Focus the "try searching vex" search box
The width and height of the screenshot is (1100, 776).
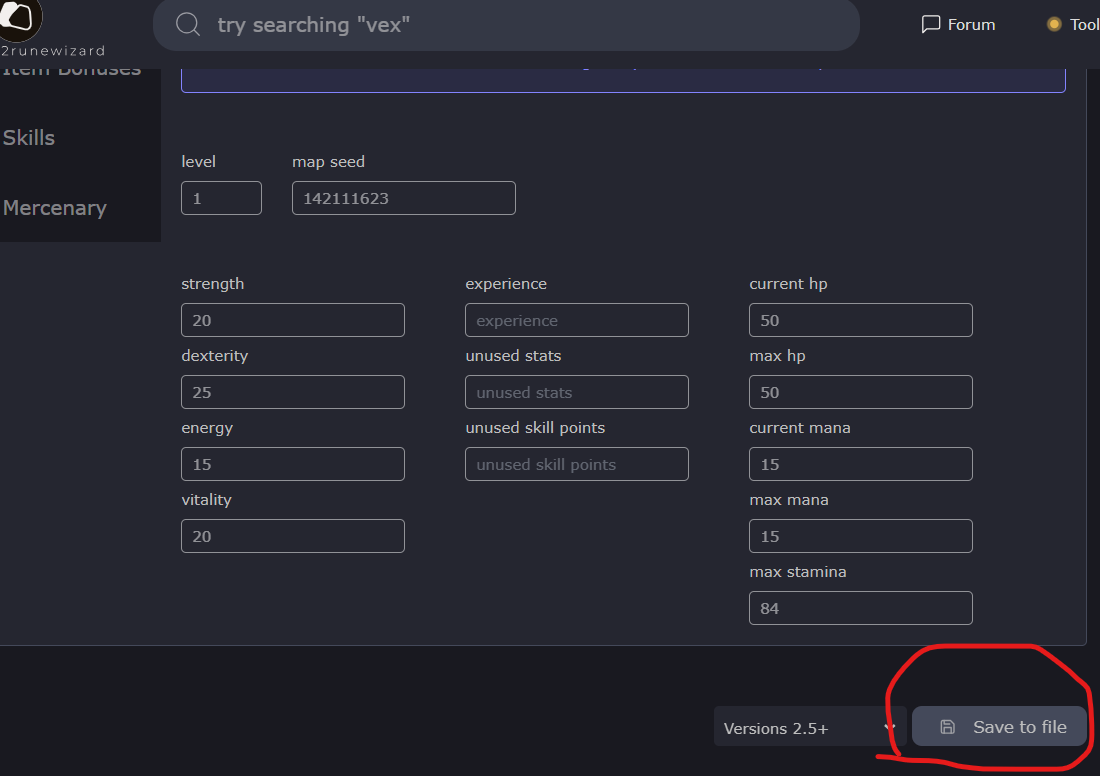(506, 25)
